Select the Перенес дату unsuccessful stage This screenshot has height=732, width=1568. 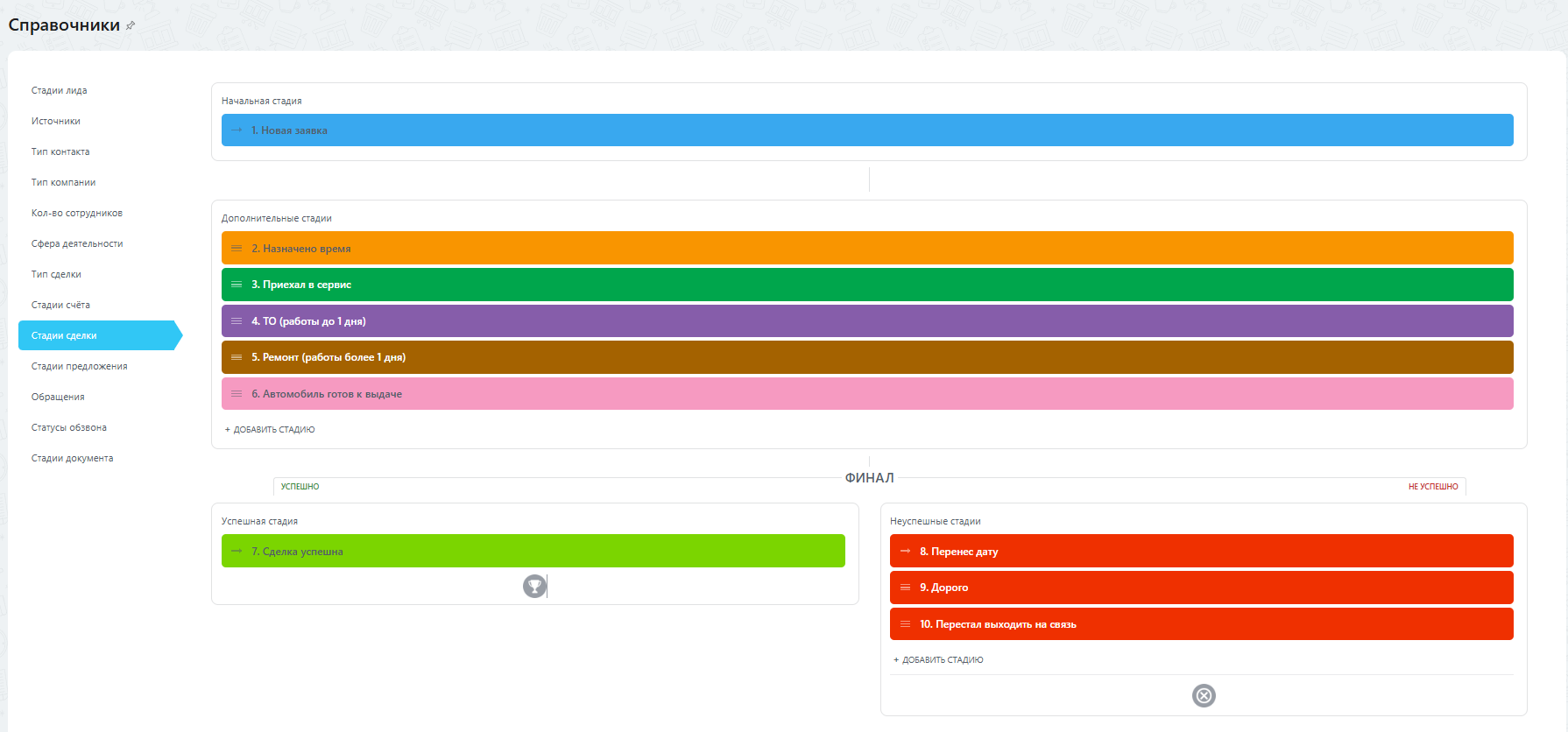point(1201,552)
